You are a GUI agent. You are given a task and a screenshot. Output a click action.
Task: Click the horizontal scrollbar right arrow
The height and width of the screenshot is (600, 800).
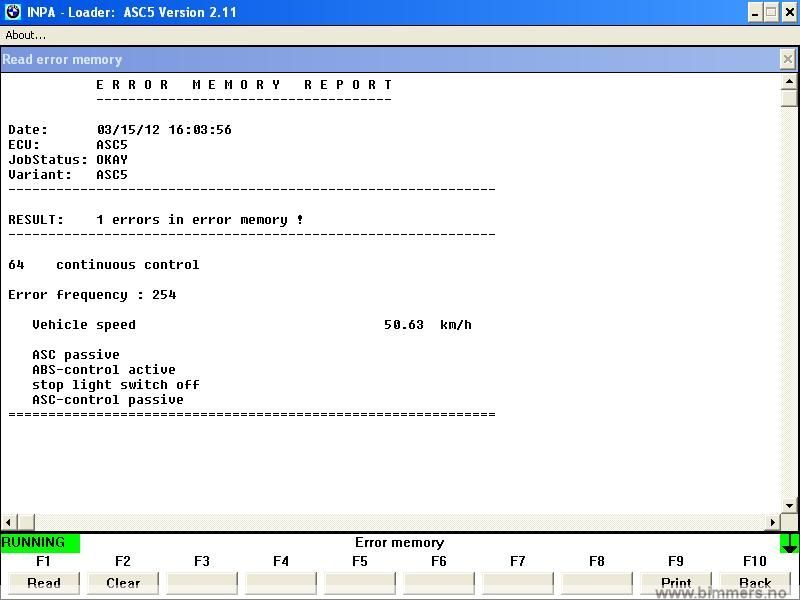coord(772,522)
